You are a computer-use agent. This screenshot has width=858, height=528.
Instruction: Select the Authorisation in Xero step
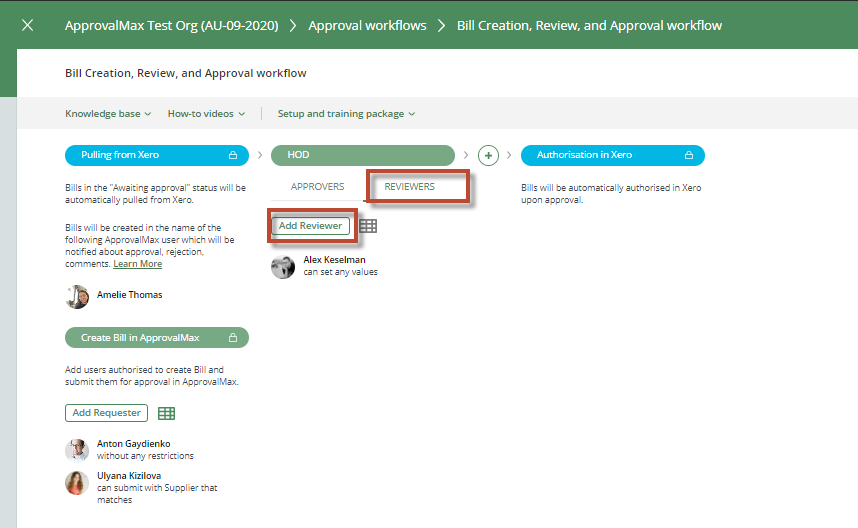click(x=613, y=155)
